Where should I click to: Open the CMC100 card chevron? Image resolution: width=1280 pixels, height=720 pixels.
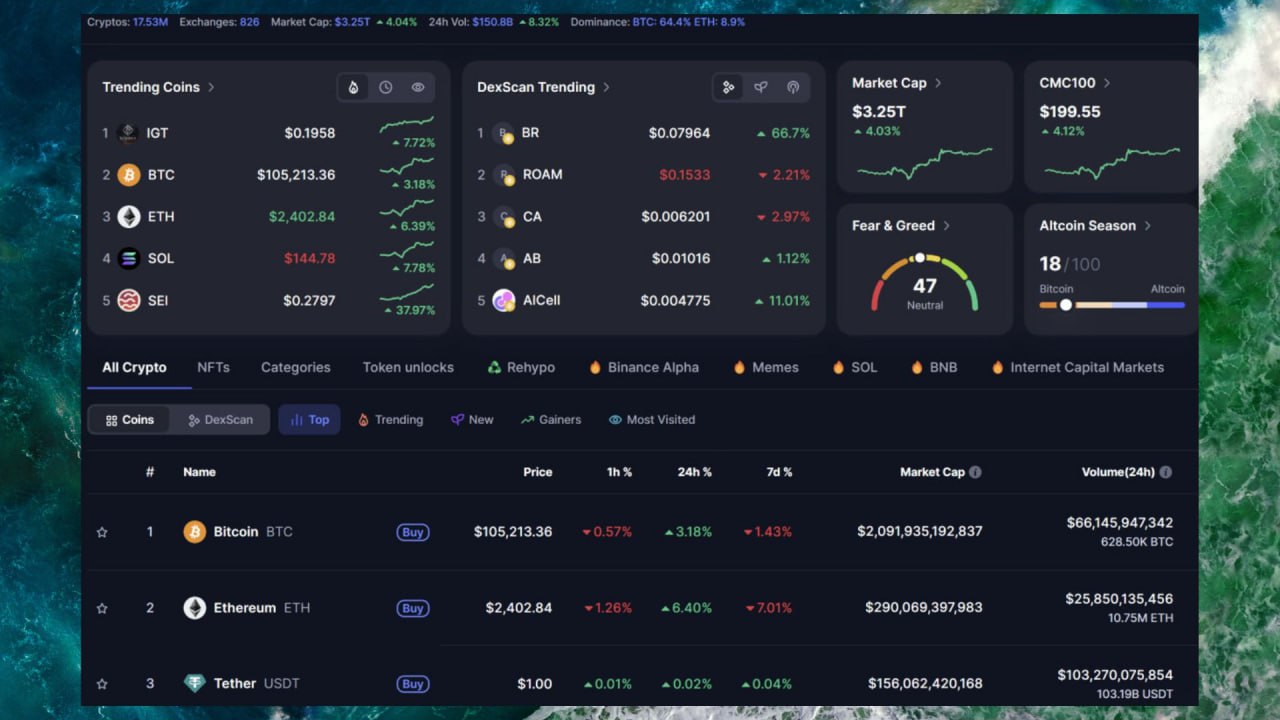1106,83
